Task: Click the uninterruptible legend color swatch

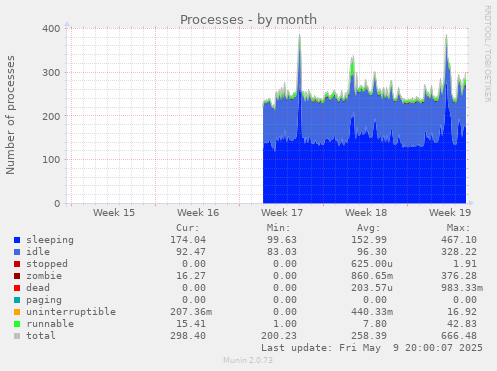Action: click(x=17, y=312)
